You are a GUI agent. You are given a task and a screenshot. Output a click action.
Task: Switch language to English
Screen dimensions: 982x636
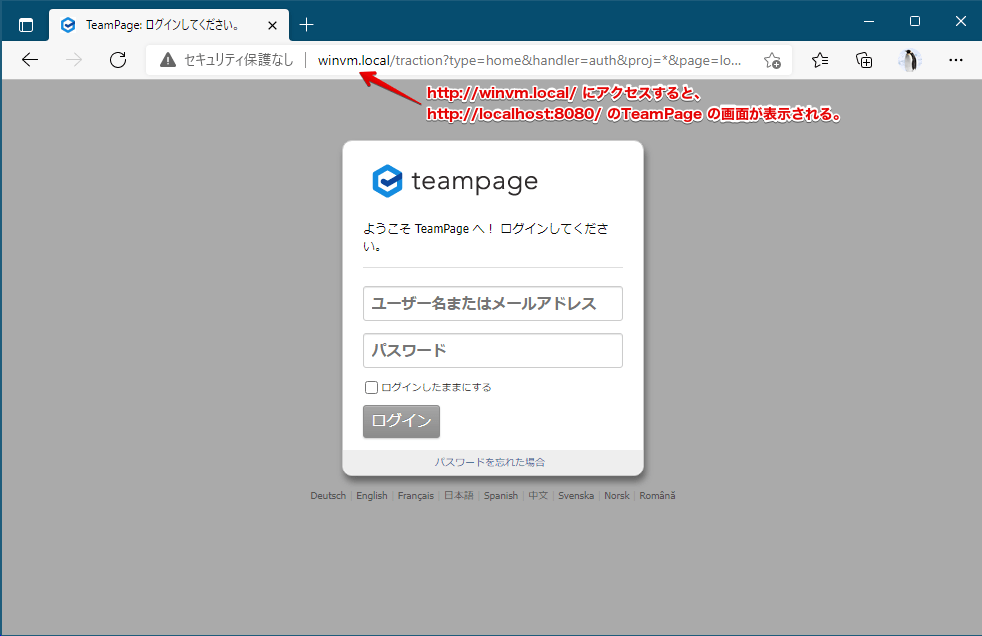(371, 496)
